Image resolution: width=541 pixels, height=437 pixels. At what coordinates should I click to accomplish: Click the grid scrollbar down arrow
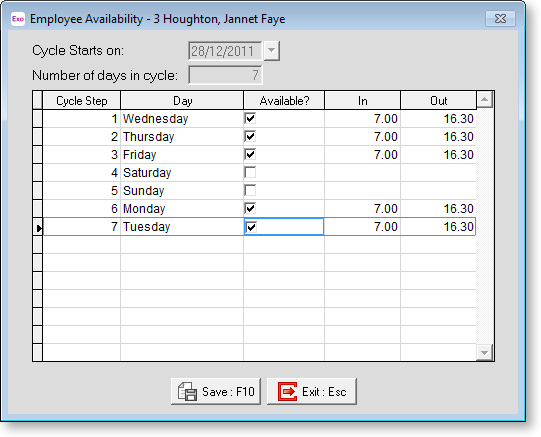484,352
